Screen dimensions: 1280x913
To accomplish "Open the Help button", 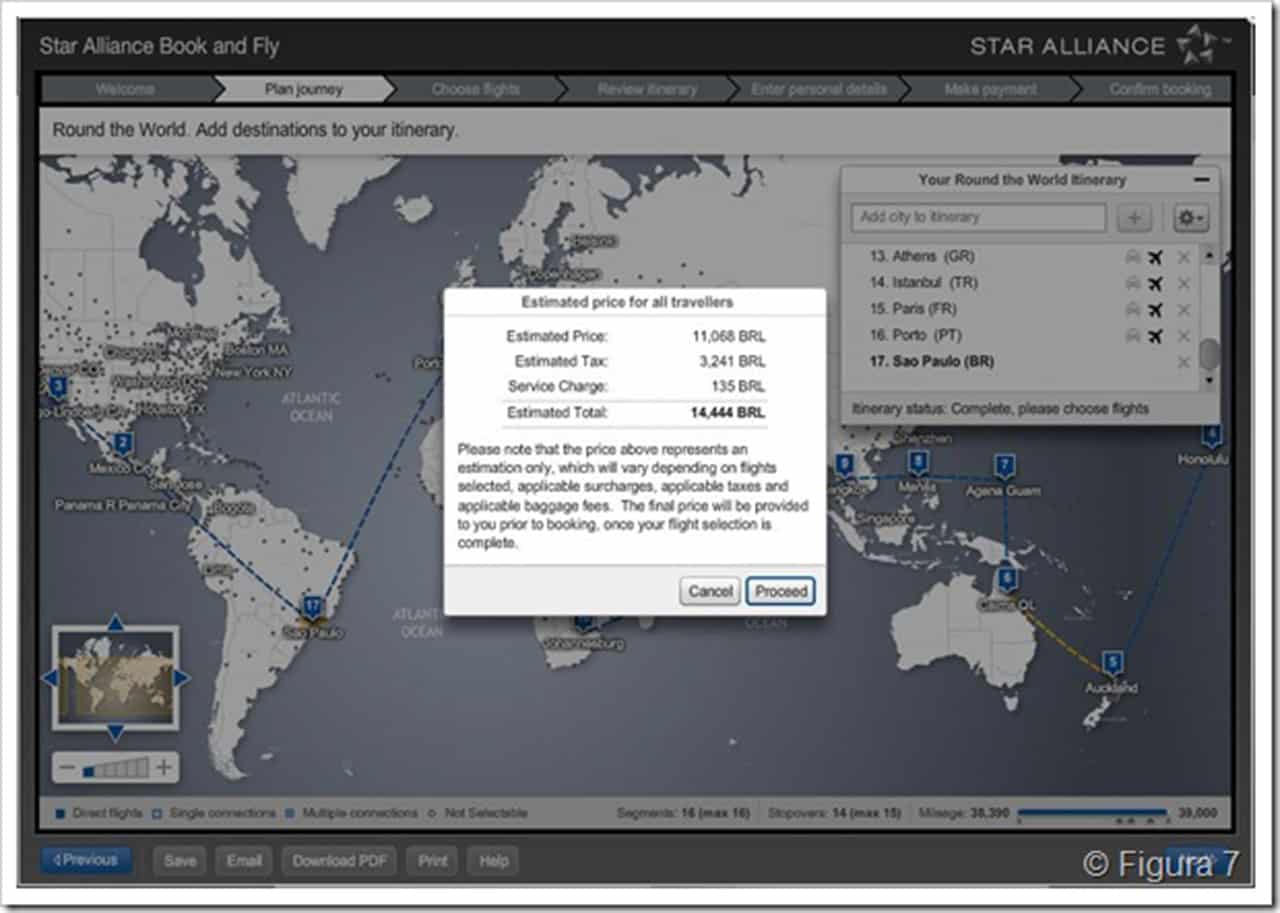I will 493,861.
